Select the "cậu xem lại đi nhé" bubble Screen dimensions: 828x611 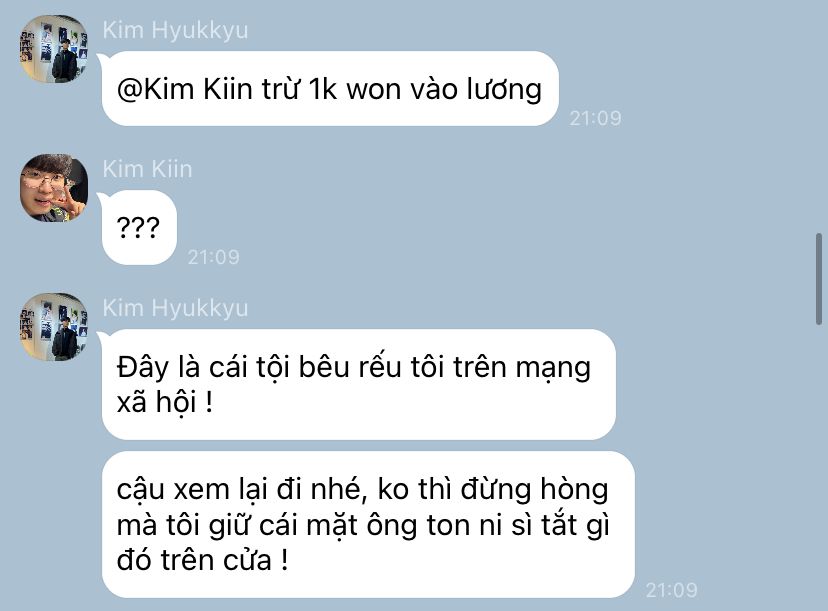[x=368, y=524]
